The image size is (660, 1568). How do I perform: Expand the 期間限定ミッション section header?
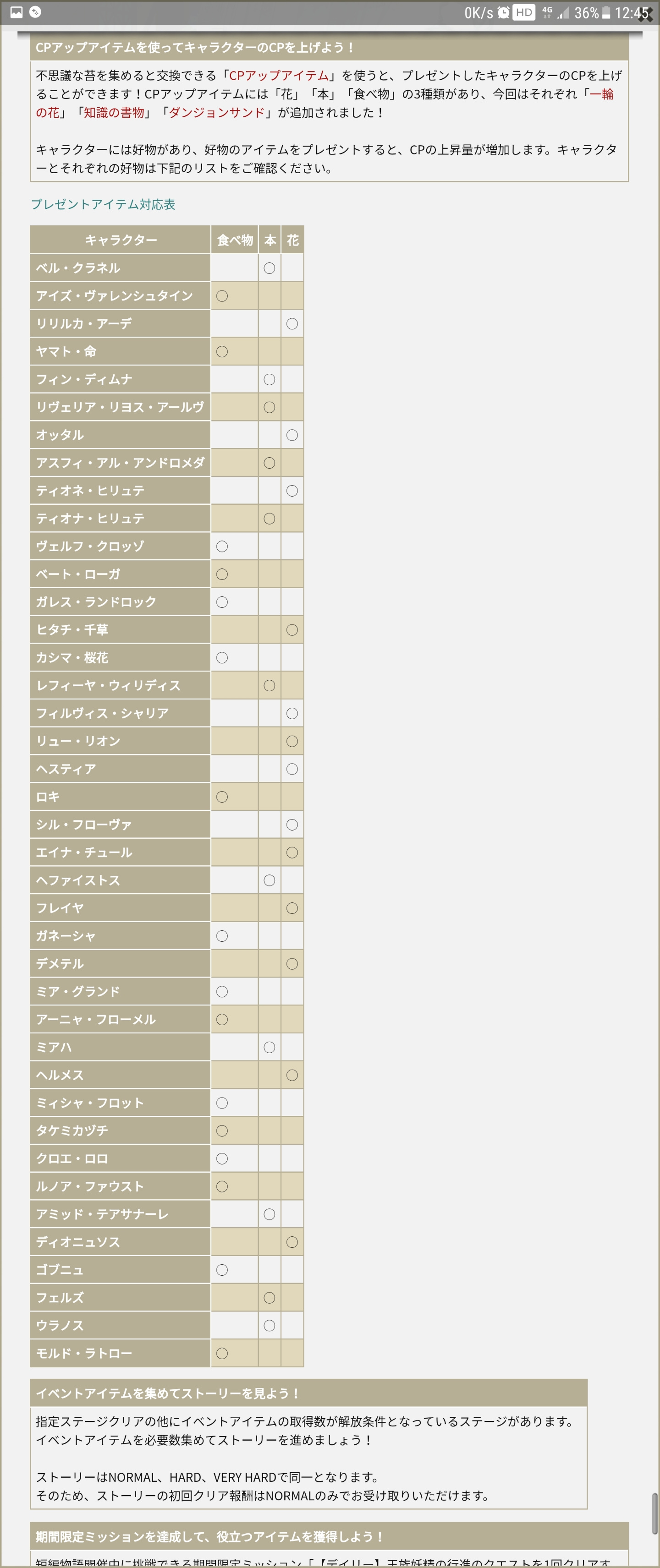(330, 1536)
